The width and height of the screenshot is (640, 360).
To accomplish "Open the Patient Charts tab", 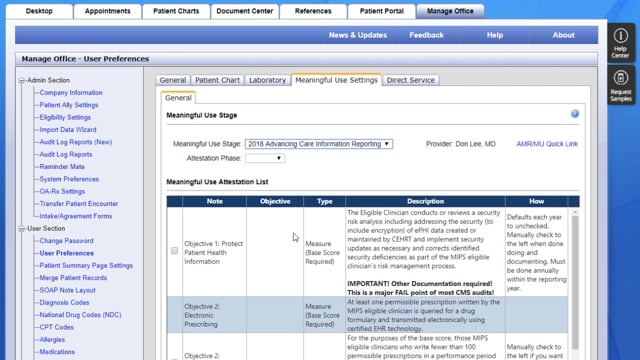I will pos(176,11).
